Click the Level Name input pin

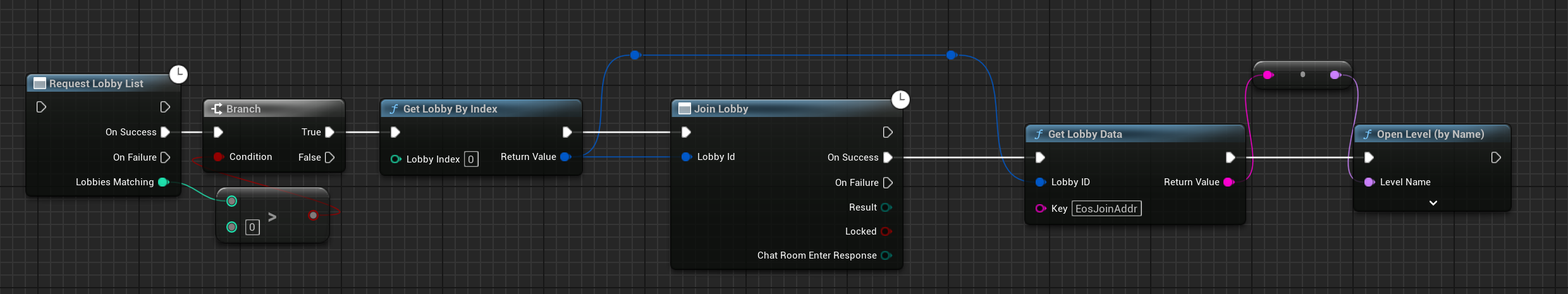[x=1369, y=182]
